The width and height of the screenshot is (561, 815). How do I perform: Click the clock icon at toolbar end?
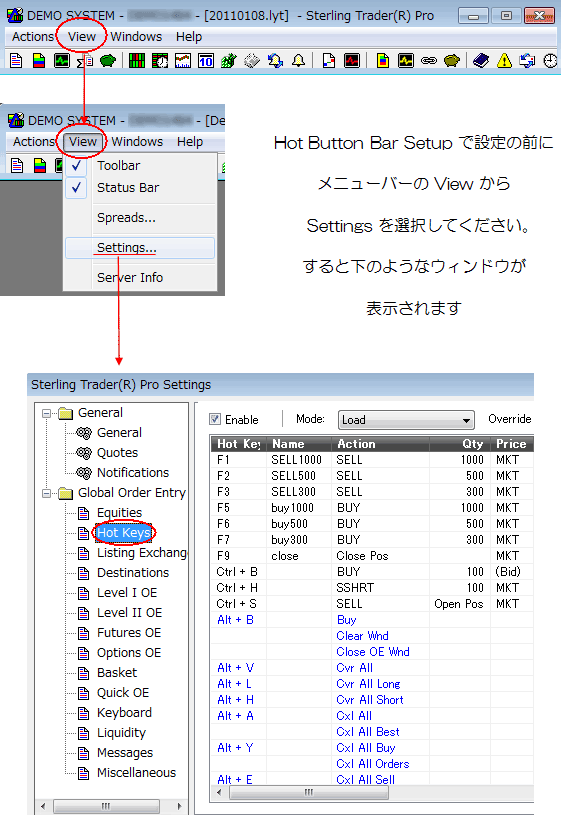(551, 60)
